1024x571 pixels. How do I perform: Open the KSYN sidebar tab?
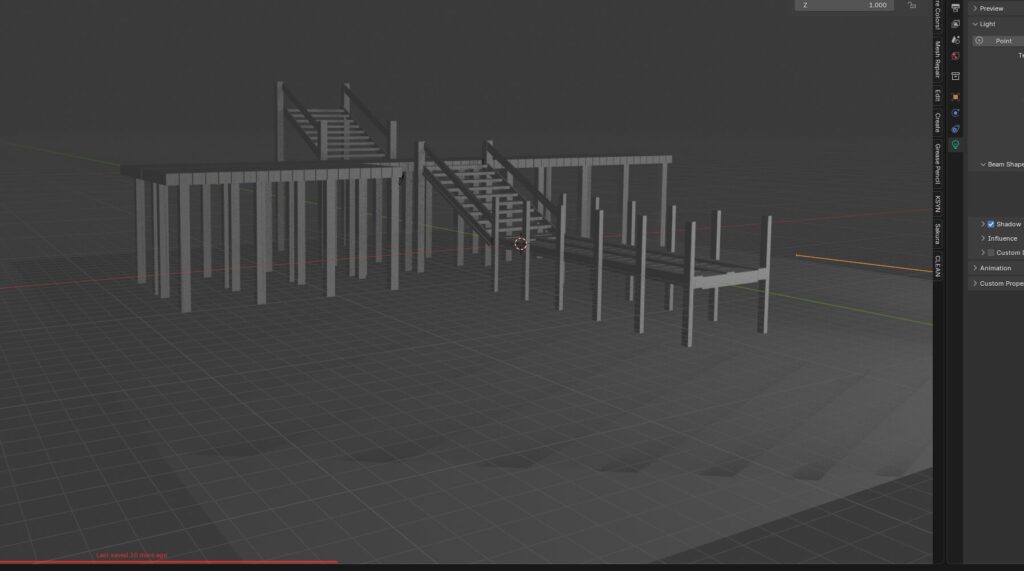click(938, 204)
